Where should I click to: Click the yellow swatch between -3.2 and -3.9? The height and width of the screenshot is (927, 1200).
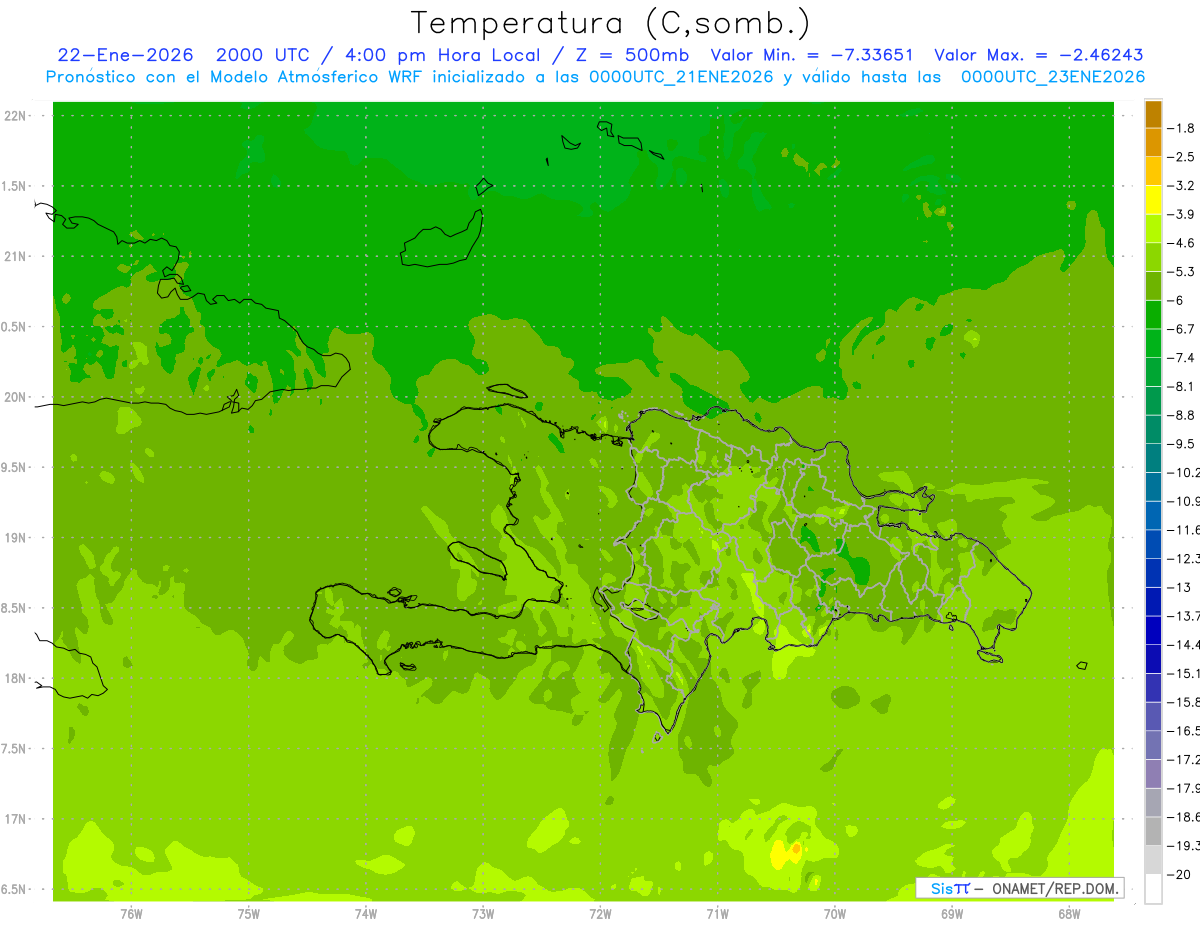(x=1154, y=200)
